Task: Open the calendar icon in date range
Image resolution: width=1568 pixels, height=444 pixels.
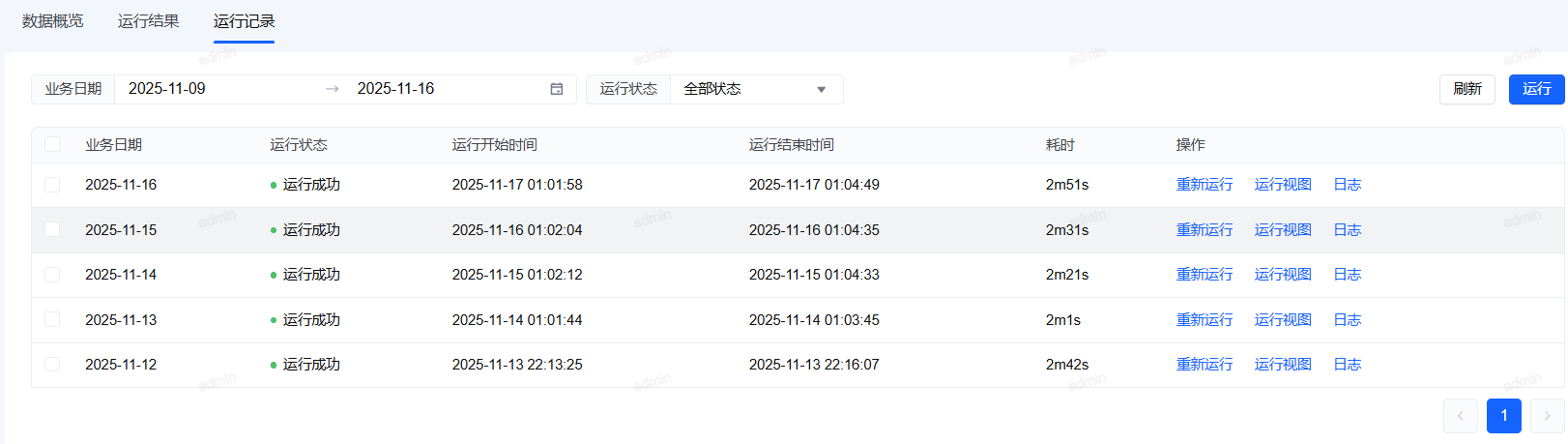Action: pyautogui.click(x=557, y=89)
